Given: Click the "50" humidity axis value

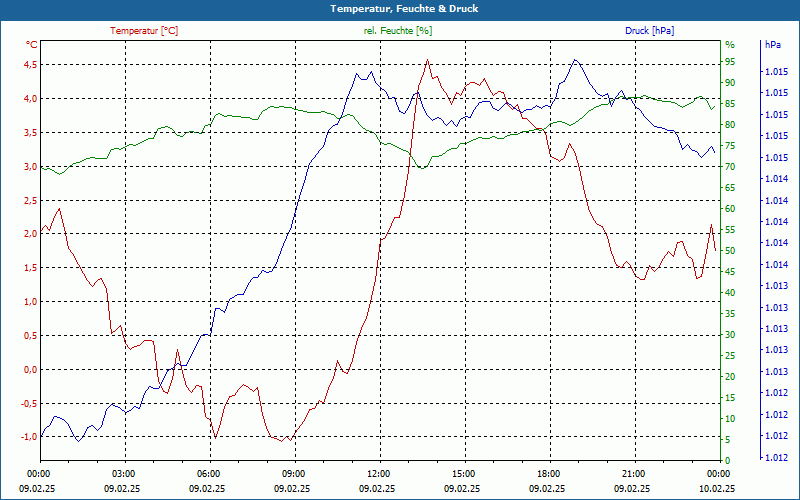Looking at the screenshot, I should (730, 251).
